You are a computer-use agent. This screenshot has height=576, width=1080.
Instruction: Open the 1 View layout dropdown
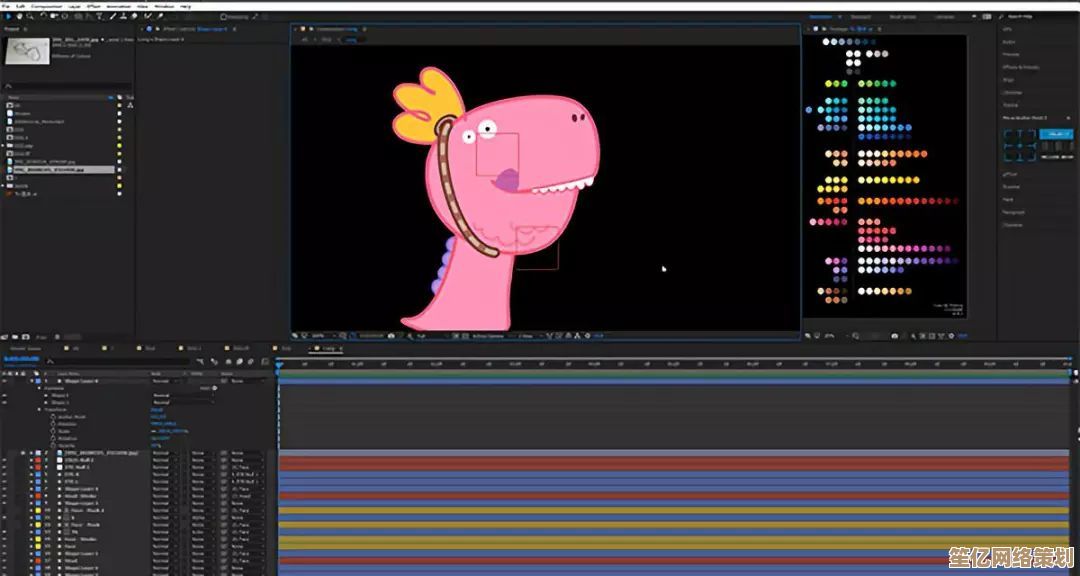[528, 336]
